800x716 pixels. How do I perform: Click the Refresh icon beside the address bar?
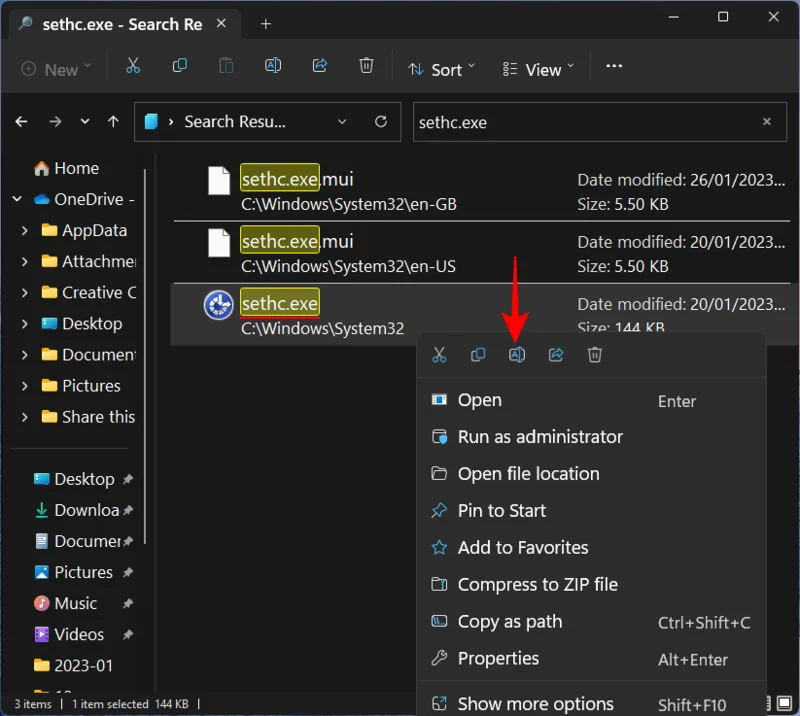coord(380,121)
